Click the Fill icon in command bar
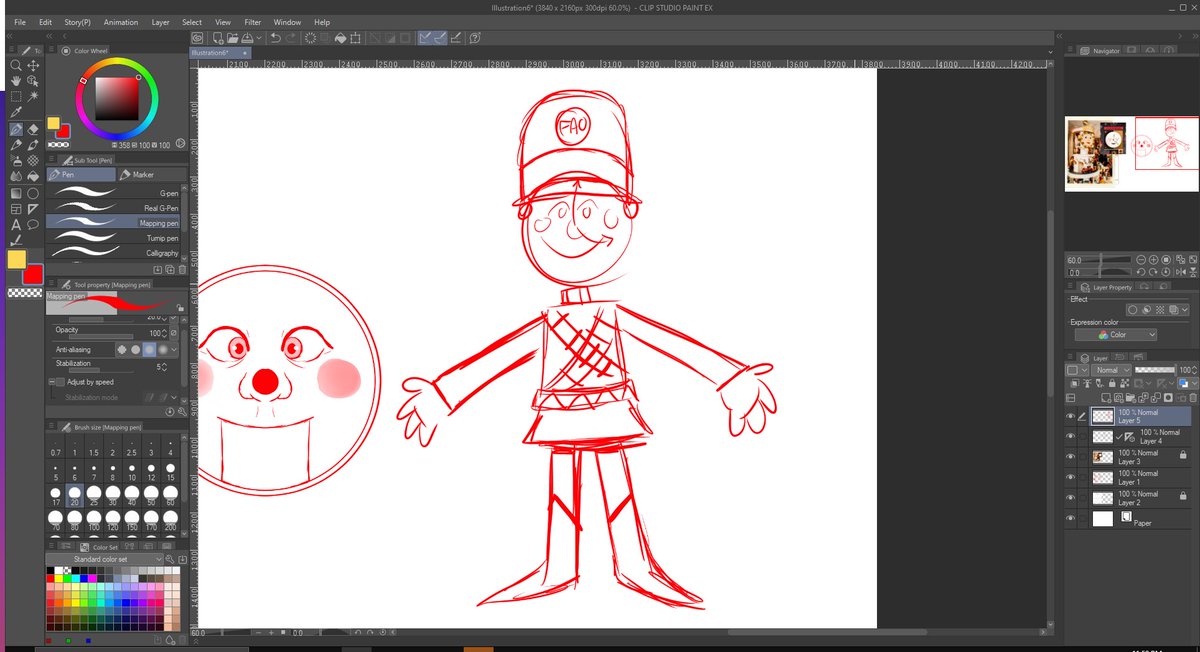This screenshot has width=1200, height=652. (341, 38)
